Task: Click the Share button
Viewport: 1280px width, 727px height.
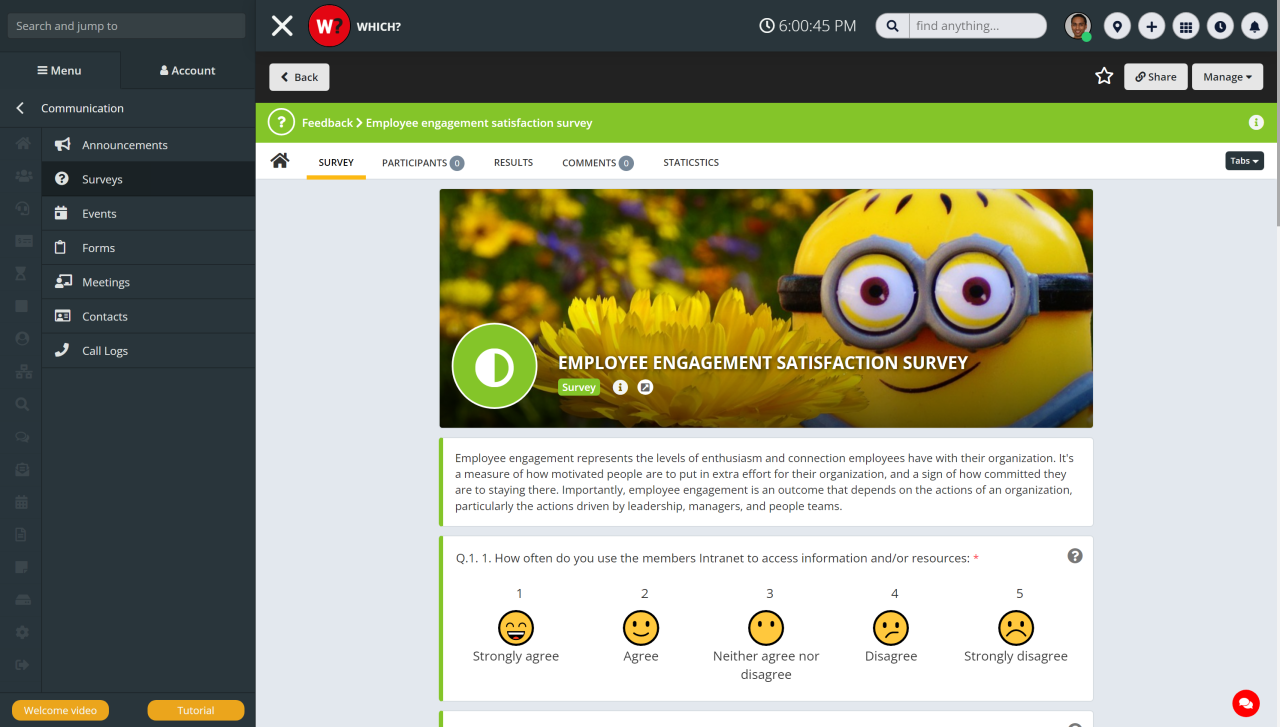Action: 1155,76
